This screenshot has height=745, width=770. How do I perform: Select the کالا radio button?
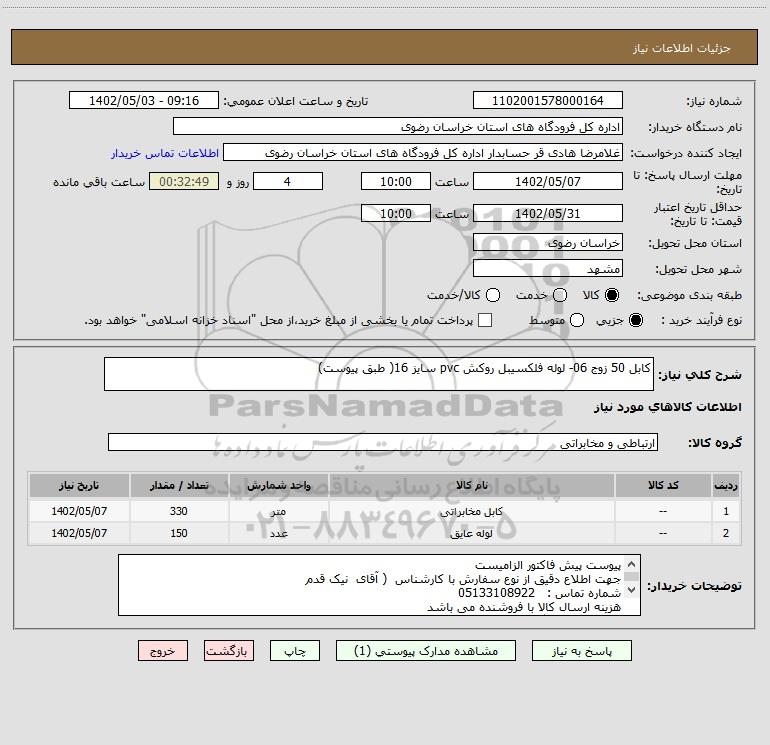pos(612,295)
